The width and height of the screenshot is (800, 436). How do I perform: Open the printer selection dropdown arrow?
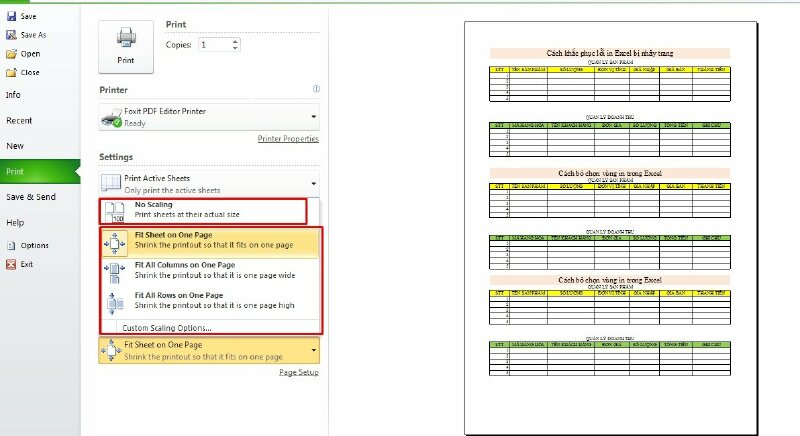coord(314,117)
